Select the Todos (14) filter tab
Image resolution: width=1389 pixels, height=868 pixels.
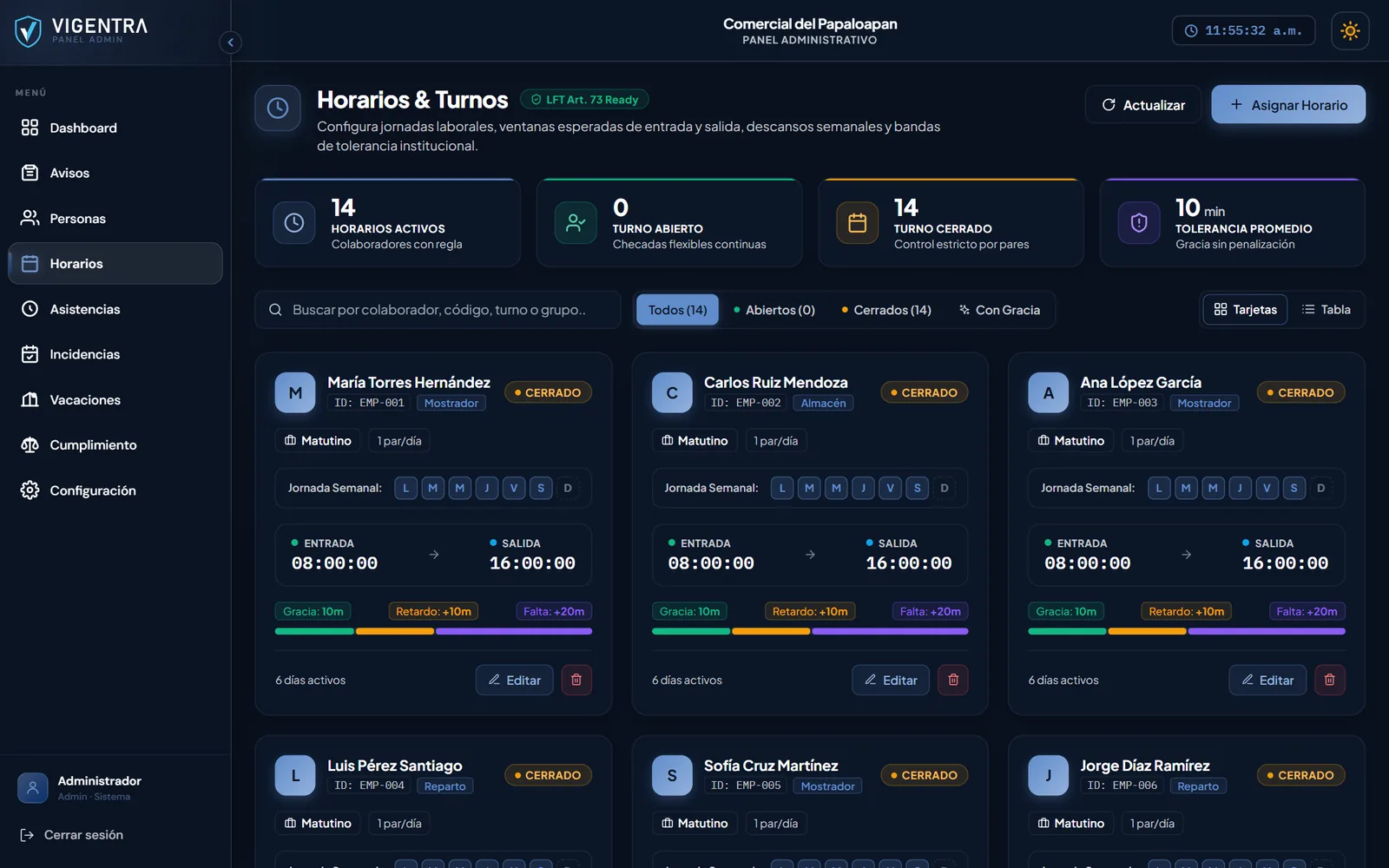point(677,310)
